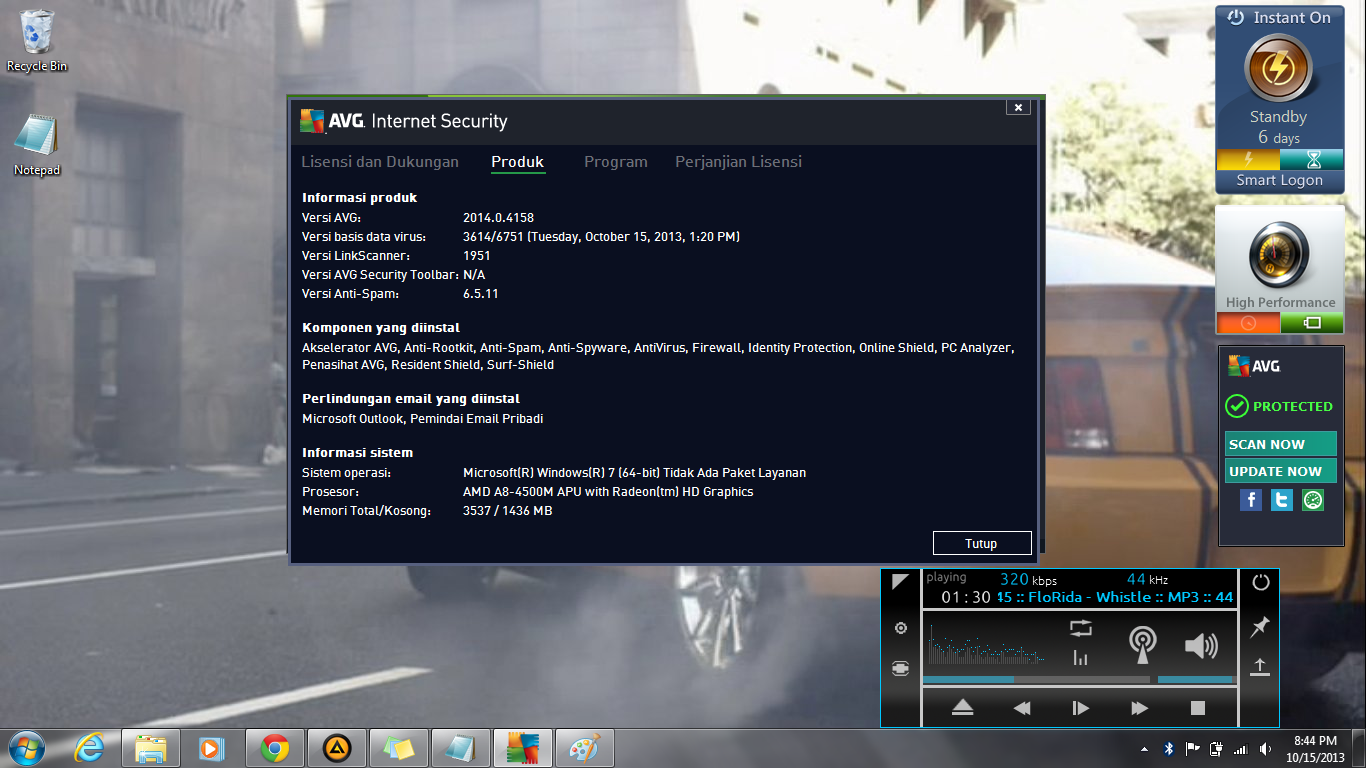Click the power plug tray icon
Viewport: 1366px width, 768px height.
[x=1217, y=749]
